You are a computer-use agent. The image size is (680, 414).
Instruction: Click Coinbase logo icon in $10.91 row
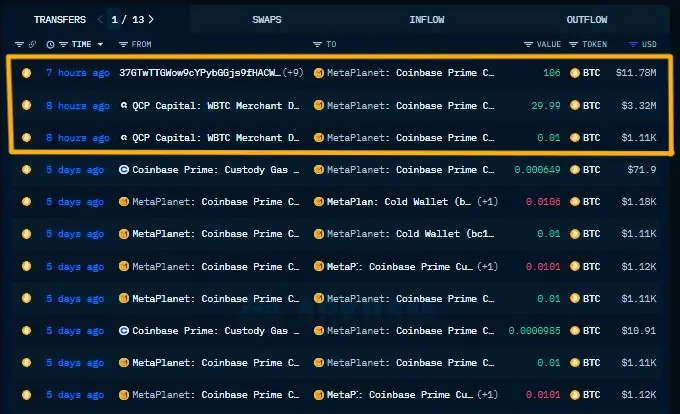pyautogui.click(x=124, y=331)
